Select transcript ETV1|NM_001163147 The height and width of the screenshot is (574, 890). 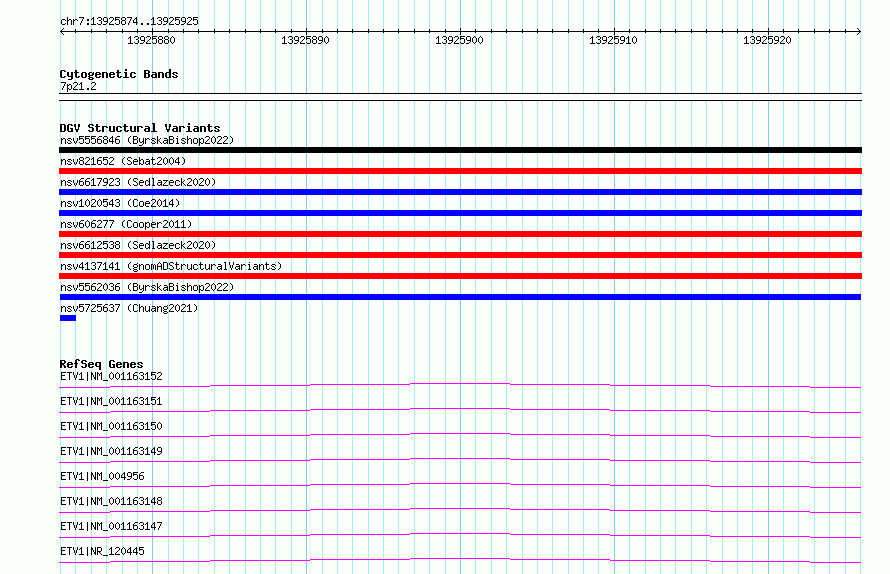[111, 526]
